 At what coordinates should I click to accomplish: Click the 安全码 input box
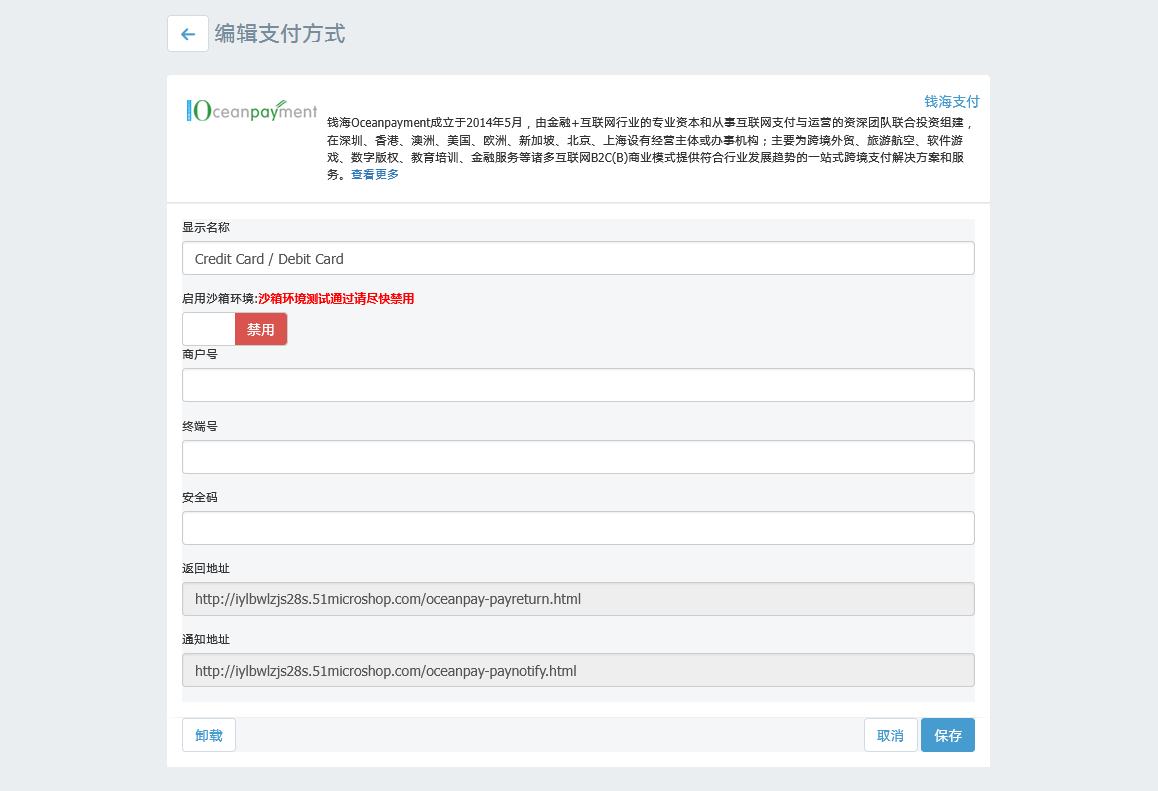(578, 528)
